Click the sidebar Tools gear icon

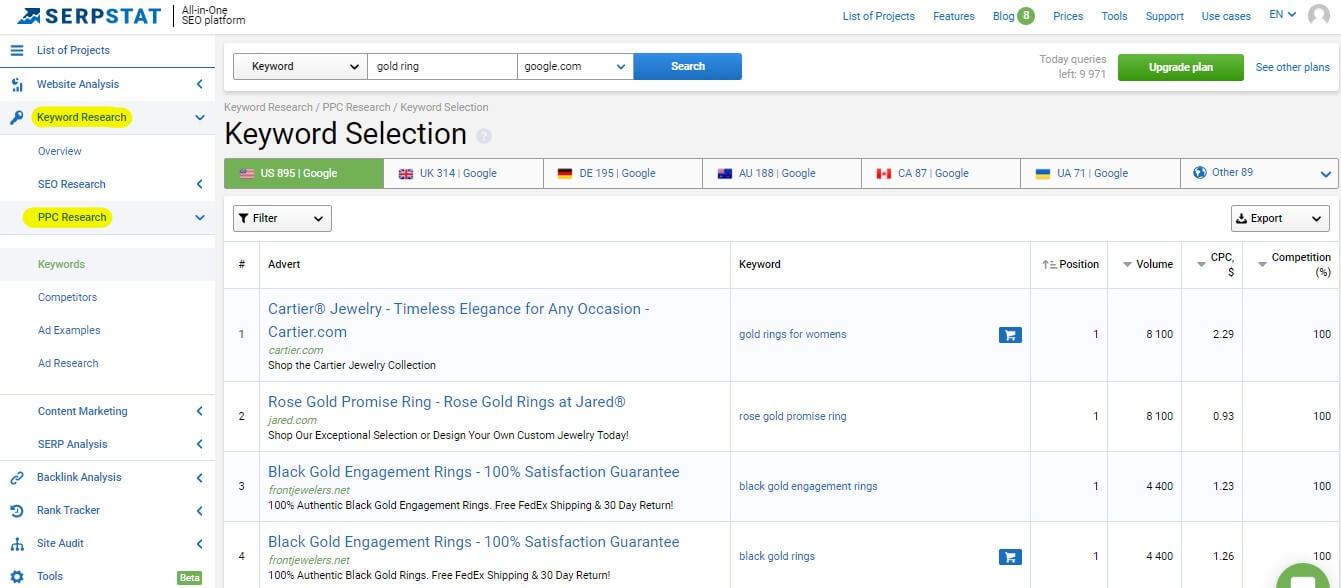click(x=17, y=576)
